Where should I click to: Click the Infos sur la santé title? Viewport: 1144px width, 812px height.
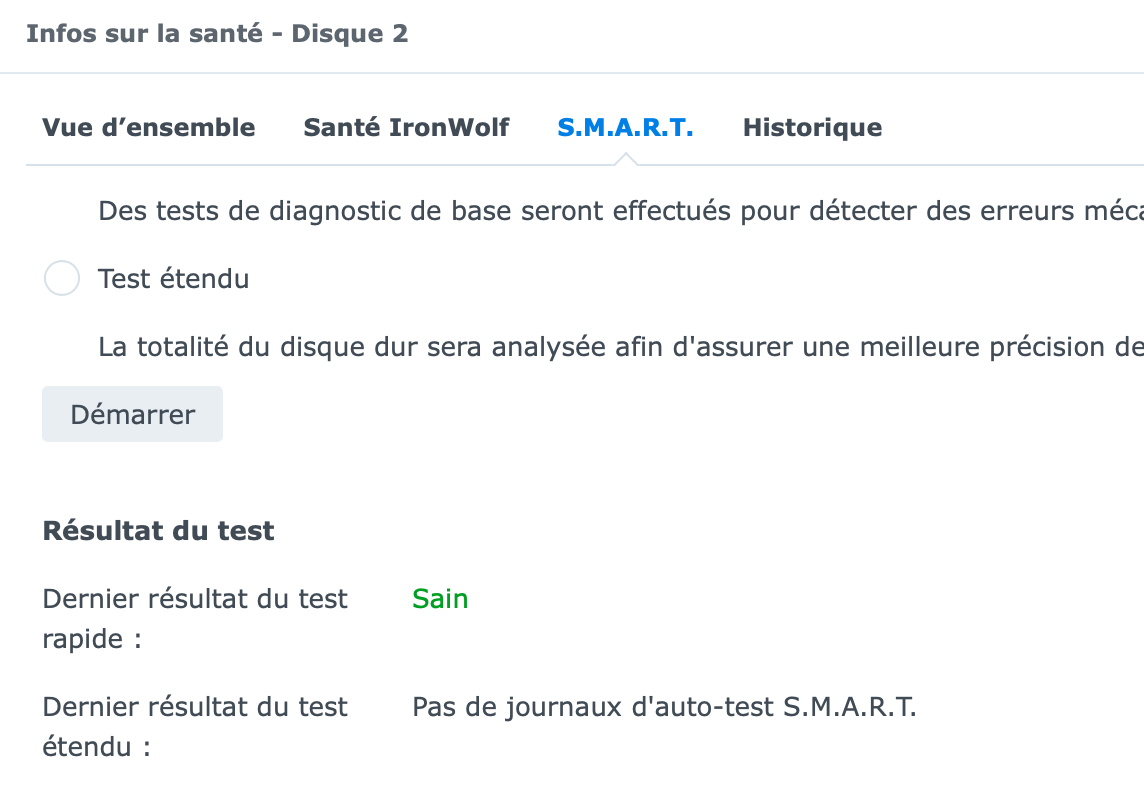[144, 34]
